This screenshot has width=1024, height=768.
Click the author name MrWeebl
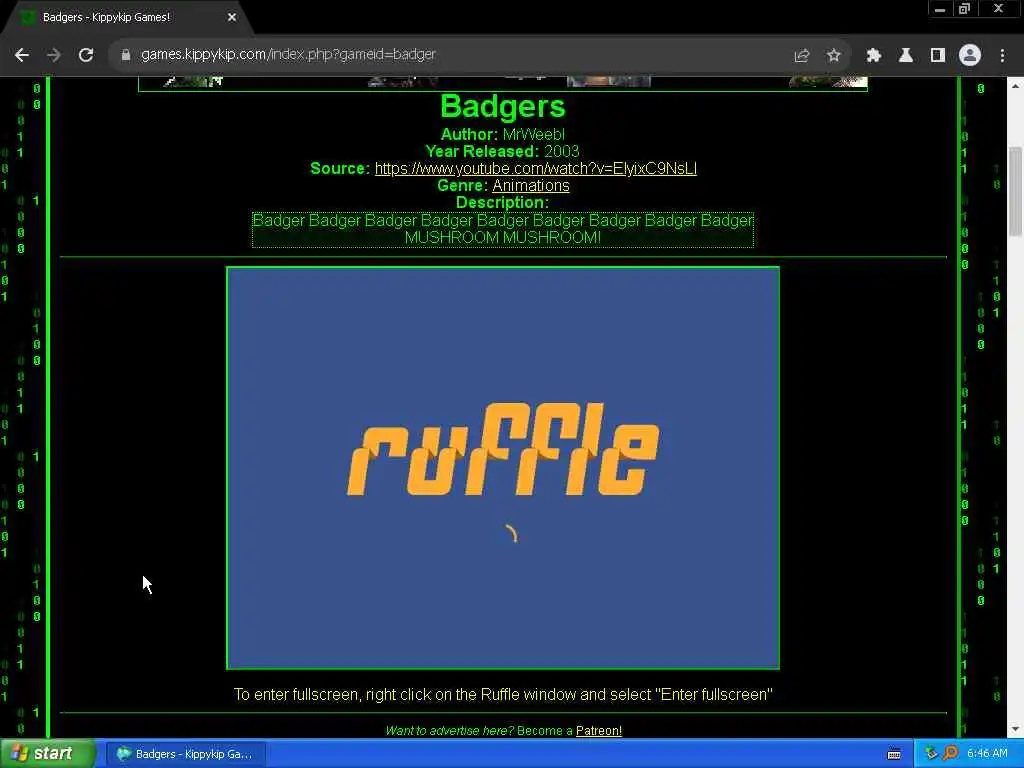(534, 135)
